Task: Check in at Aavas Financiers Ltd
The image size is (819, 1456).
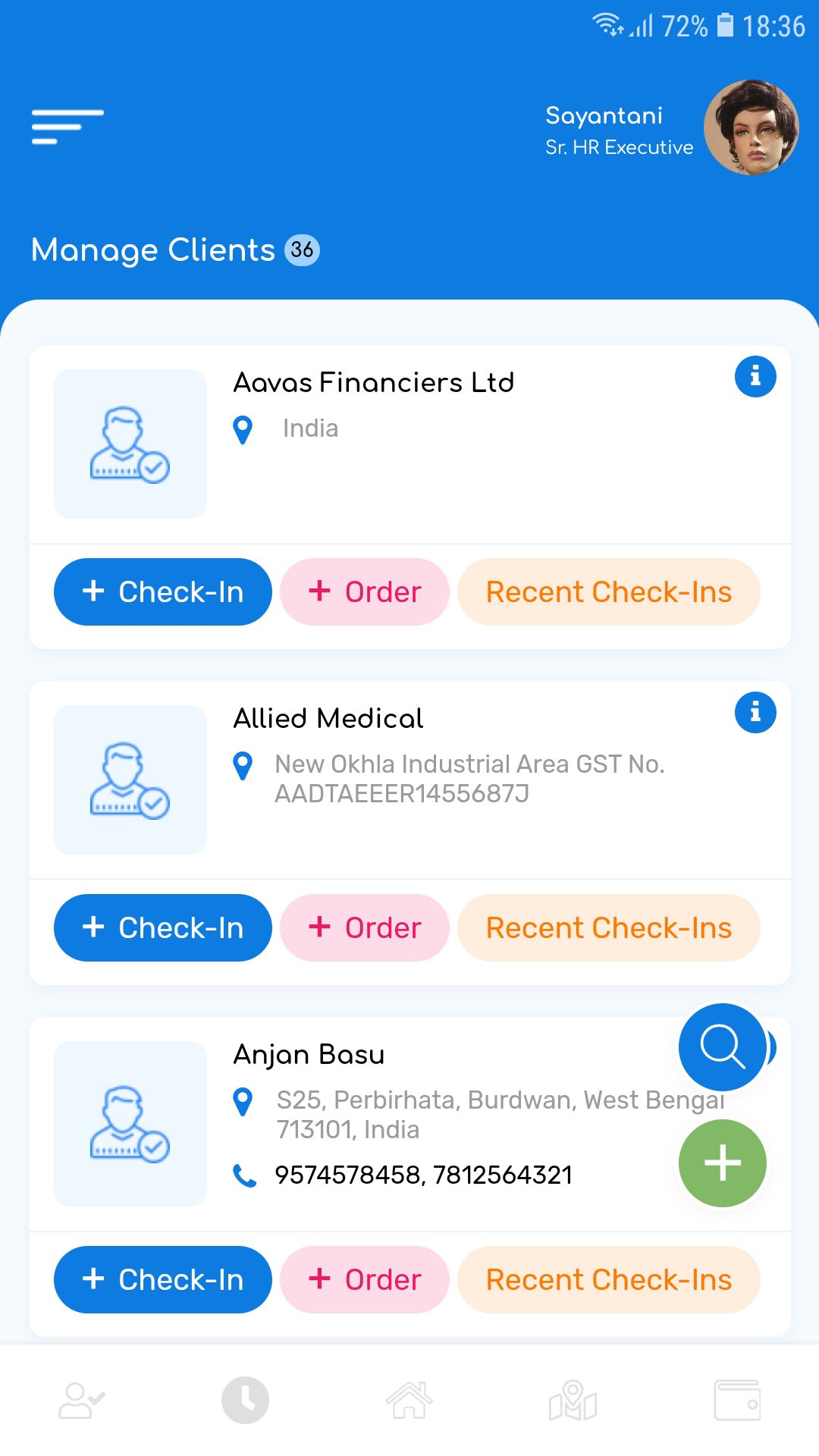Action: [163, 592]
